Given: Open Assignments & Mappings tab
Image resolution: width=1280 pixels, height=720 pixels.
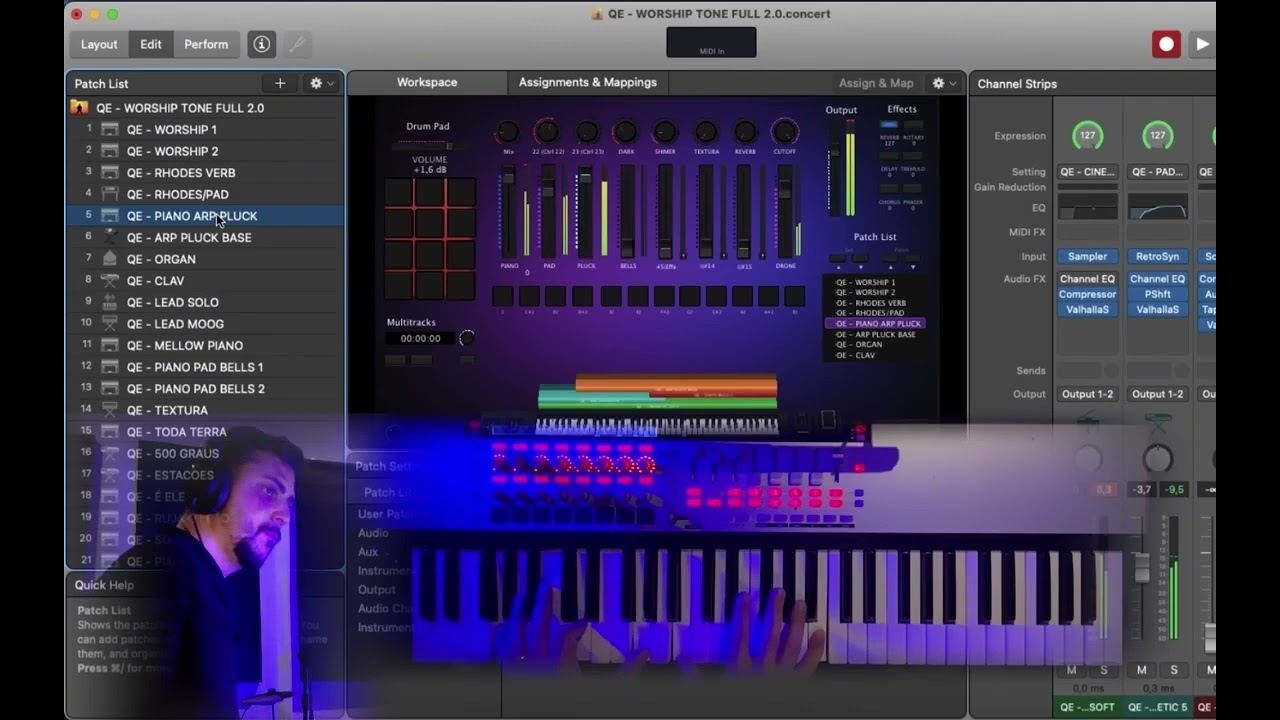Looking at the screenshot, I should (588, 82).
